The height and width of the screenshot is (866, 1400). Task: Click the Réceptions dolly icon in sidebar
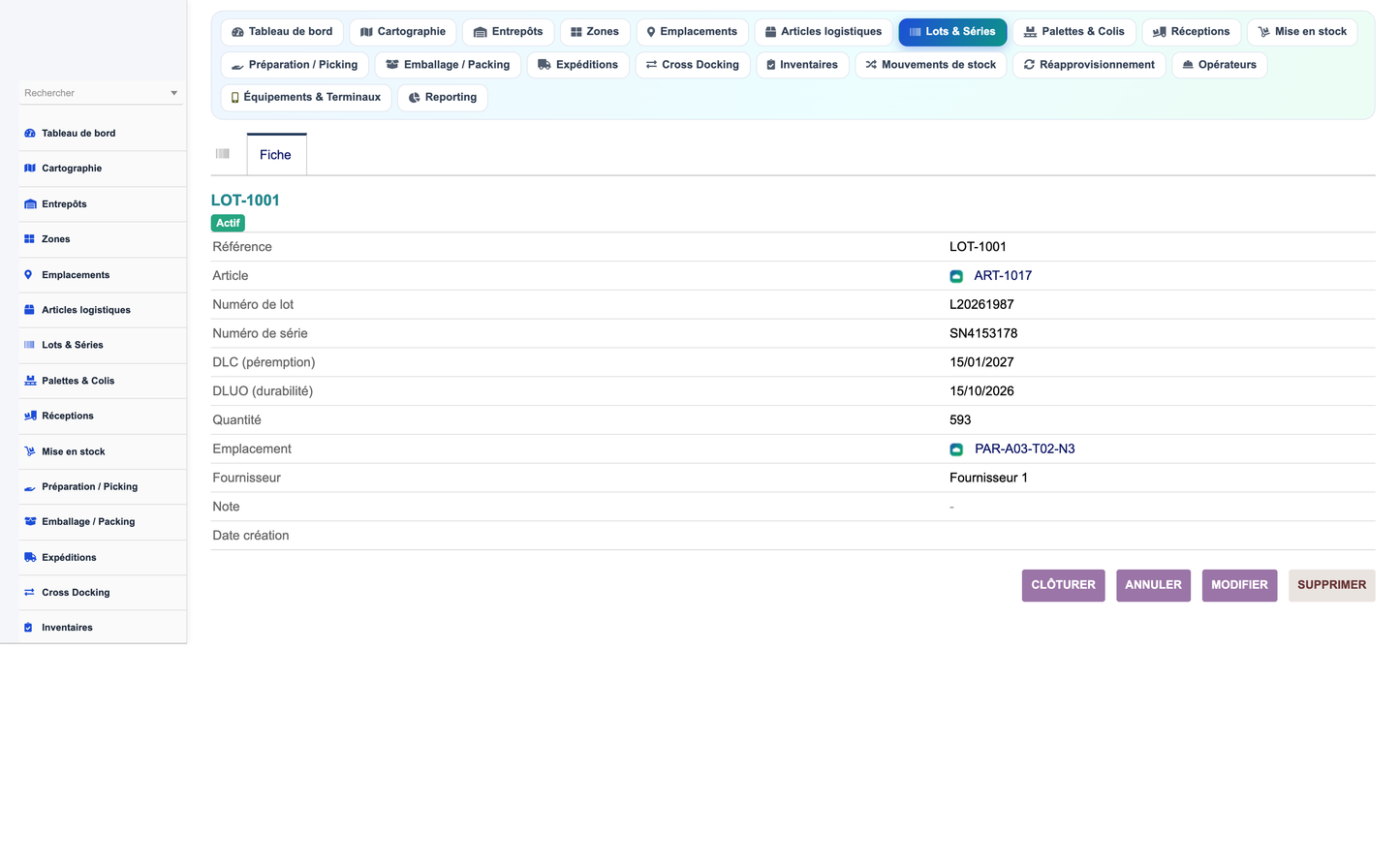[30, 416]
